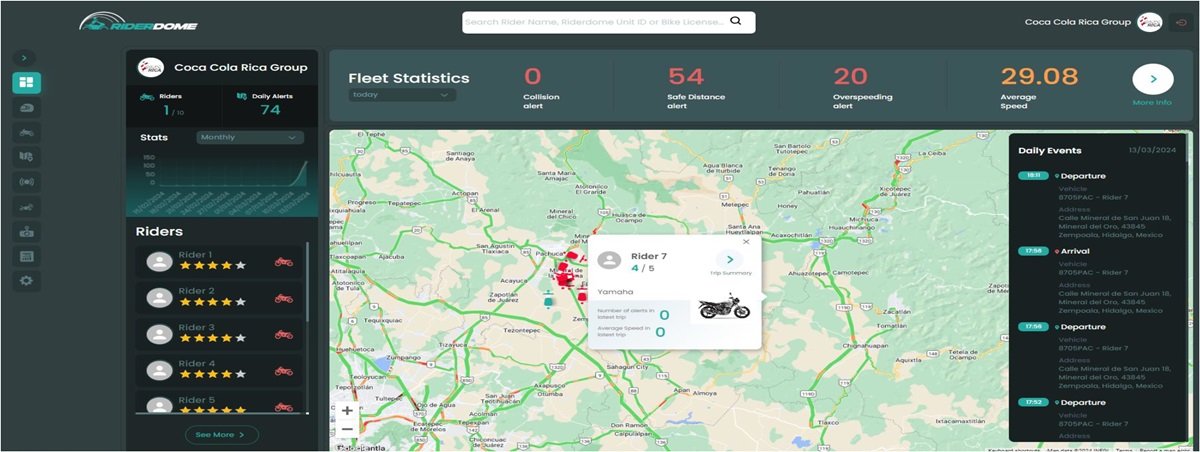Expand the left sidebar with chevron

pyautogui.click(x=26, y=59)
